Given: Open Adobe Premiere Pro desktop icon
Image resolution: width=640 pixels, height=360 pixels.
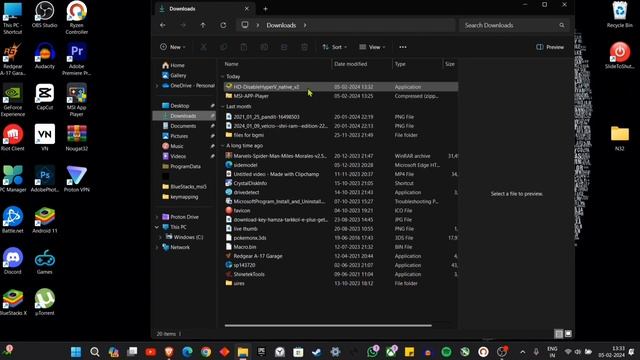Looking at the screenshot, I should 76,58.
